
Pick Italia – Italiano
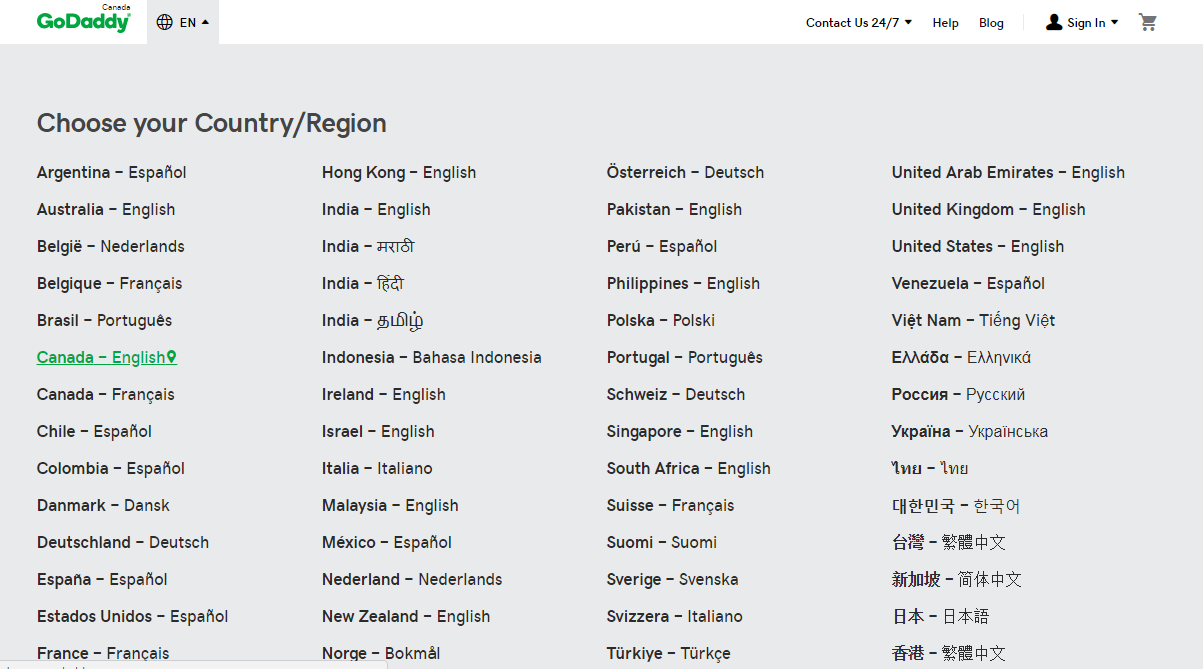click(x=377, y=468)
